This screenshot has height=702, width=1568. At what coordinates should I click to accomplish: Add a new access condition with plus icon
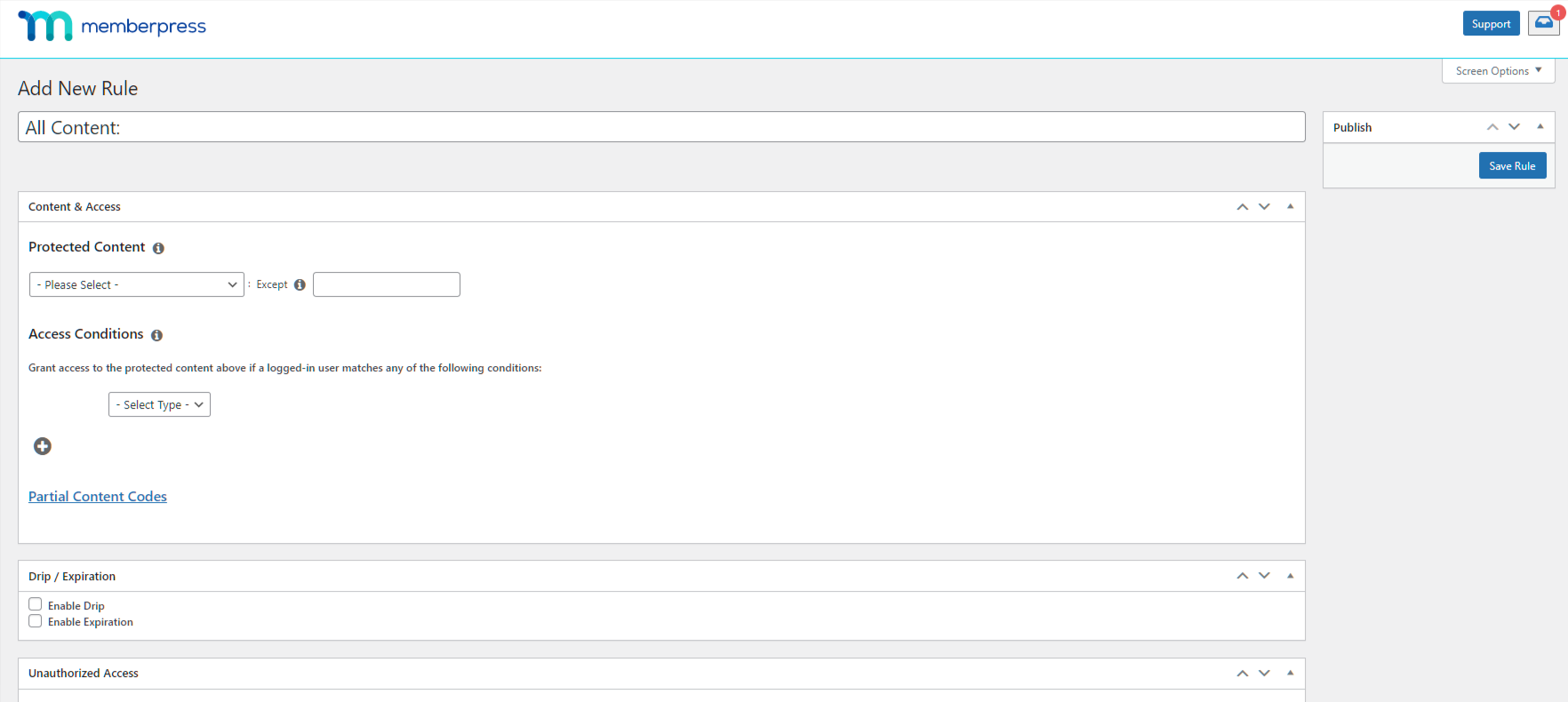(43, 446)
